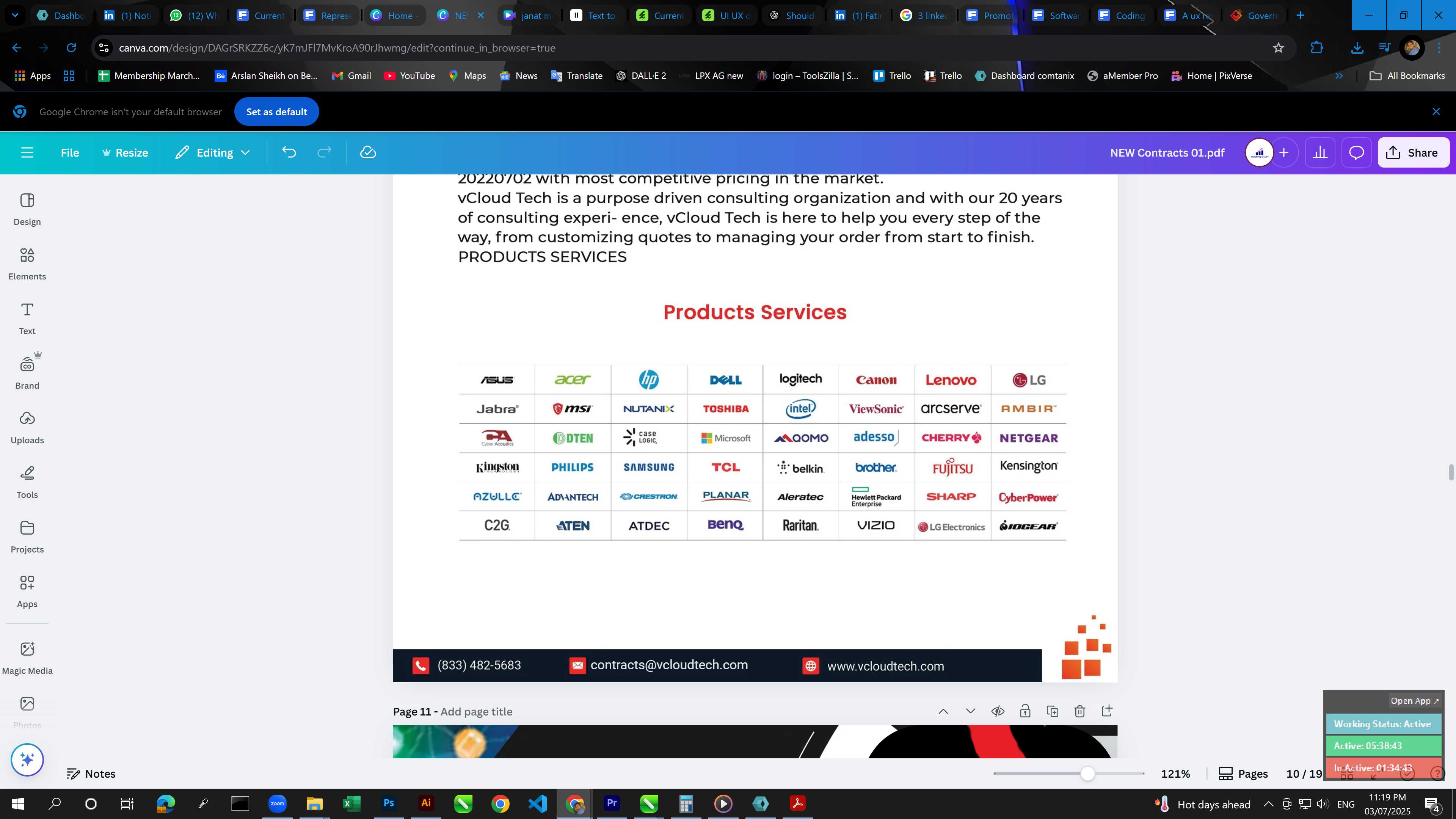The height and width of the screenshot is (819, 1456).
Task: Switch to the Coding browser tab
Action: click(x=1122, y=15)
